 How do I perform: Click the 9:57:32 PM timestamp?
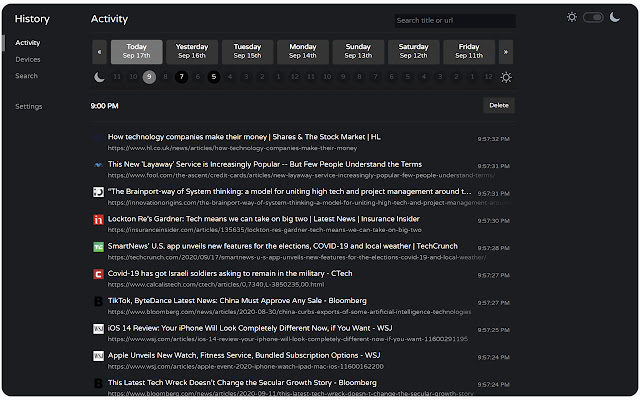pos(493,139)
